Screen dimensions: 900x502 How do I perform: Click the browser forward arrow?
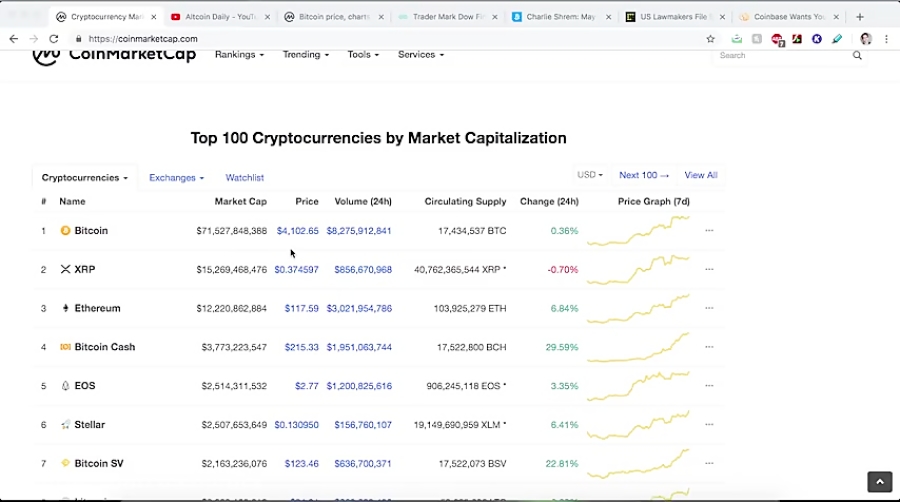pyautogui.click(x=34, y=39)
